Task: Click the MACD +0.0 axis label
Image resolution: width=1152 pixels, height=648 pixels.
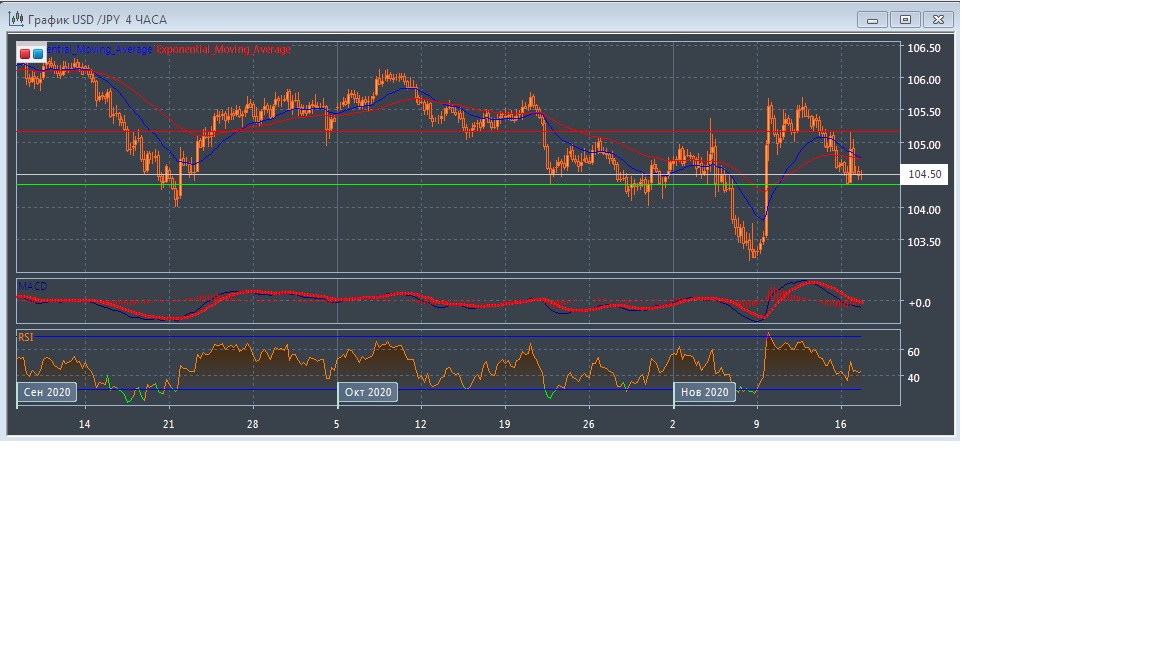Action: [x=919, y=303]
